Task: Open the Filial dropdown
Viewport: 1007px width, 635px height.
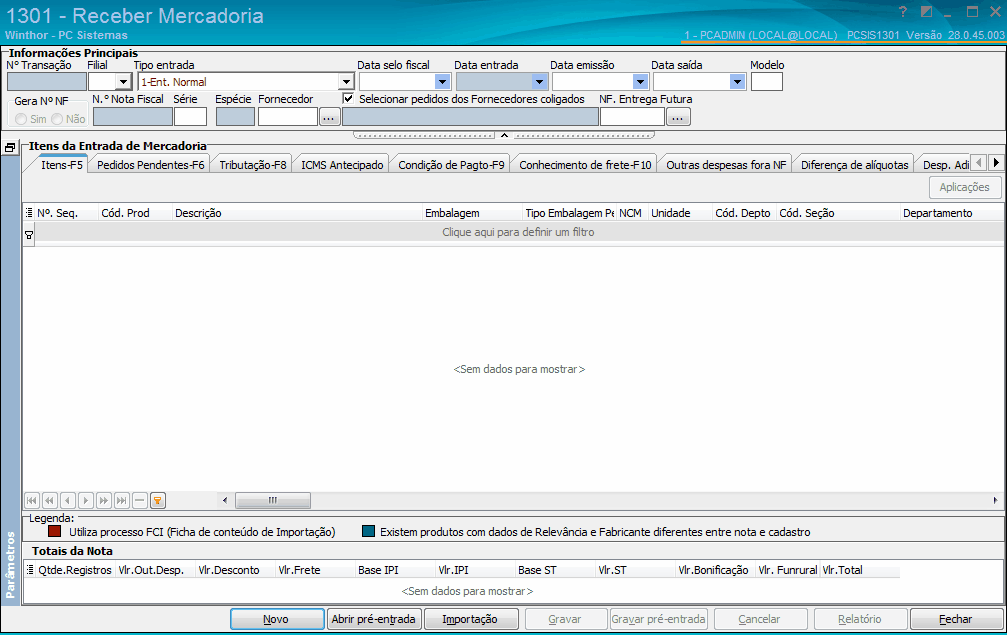Action: pyautogui.click(x=123, y=82)
